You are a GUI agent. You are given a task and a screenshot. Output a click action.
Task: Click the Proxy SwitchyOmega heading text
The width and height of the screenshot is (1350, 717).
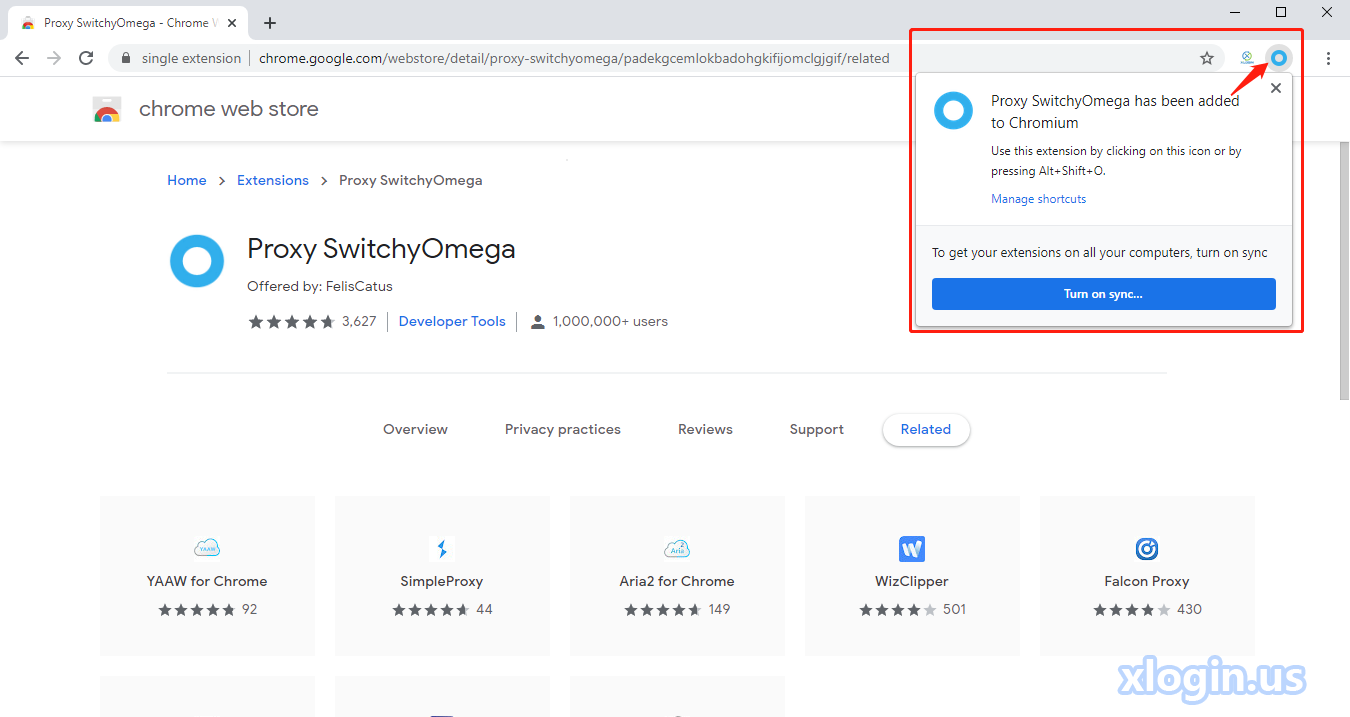click(381, 248)
